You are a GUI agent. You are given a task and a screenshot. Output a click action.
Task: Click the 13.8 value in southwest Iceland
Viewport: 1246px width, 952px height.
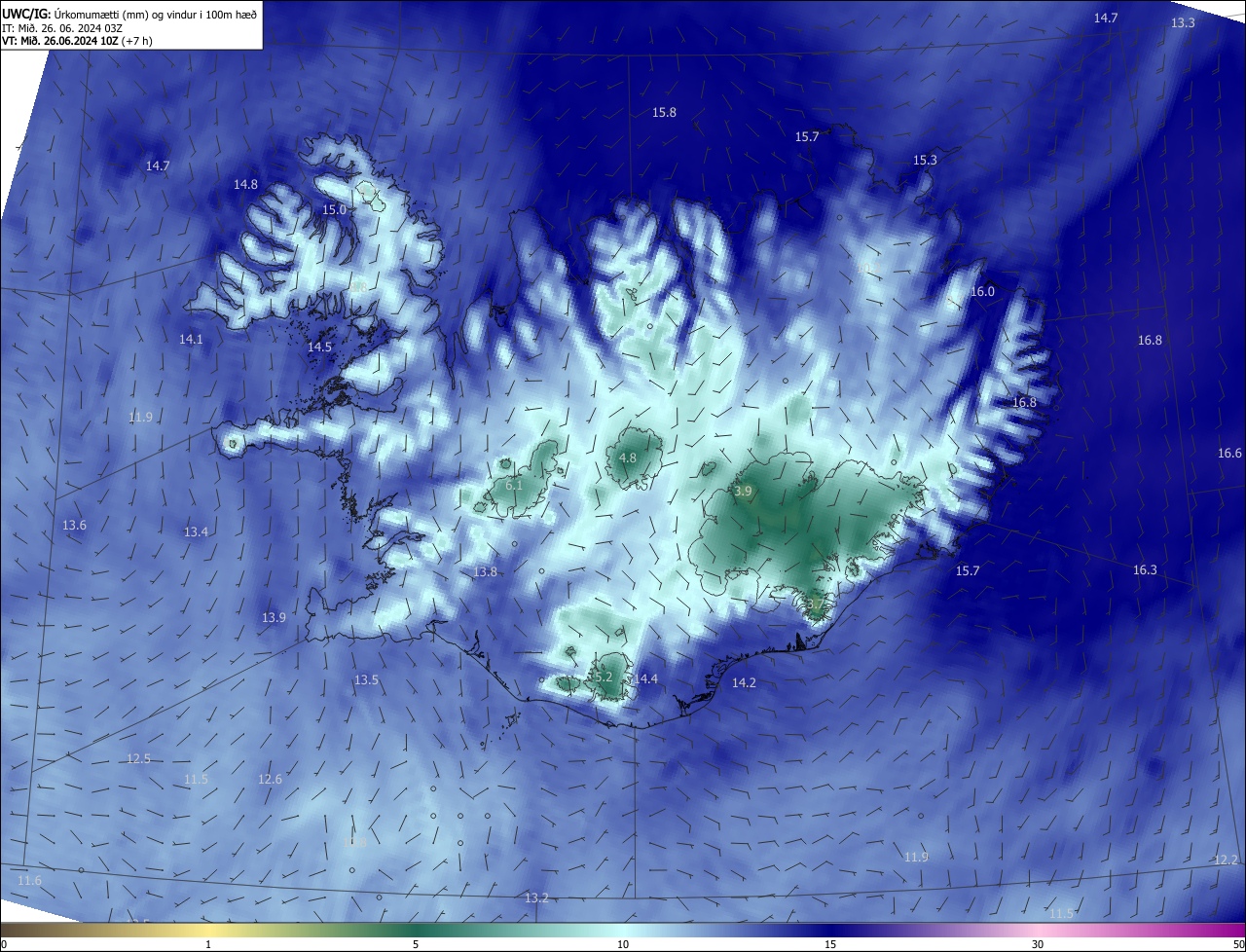485,571
